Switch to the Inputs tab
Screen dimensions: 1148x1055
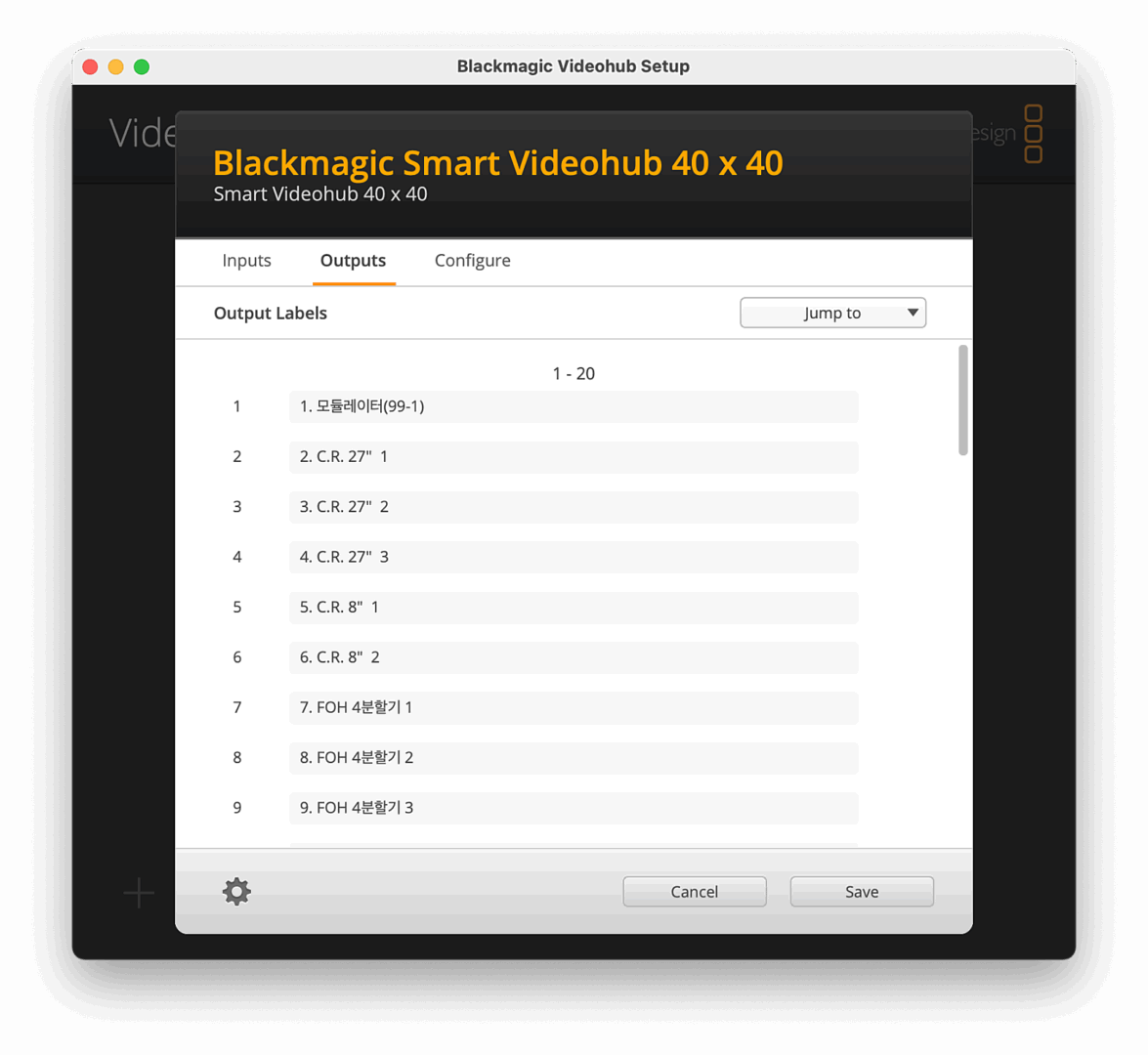pyautogui.click(x=247, y=261)
